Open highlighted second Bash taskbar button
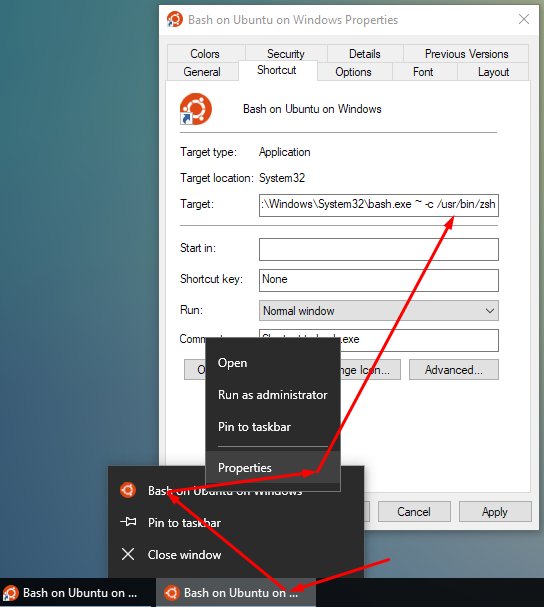Image resolution: width=544 pixels, height=607 pixels. 236,593
